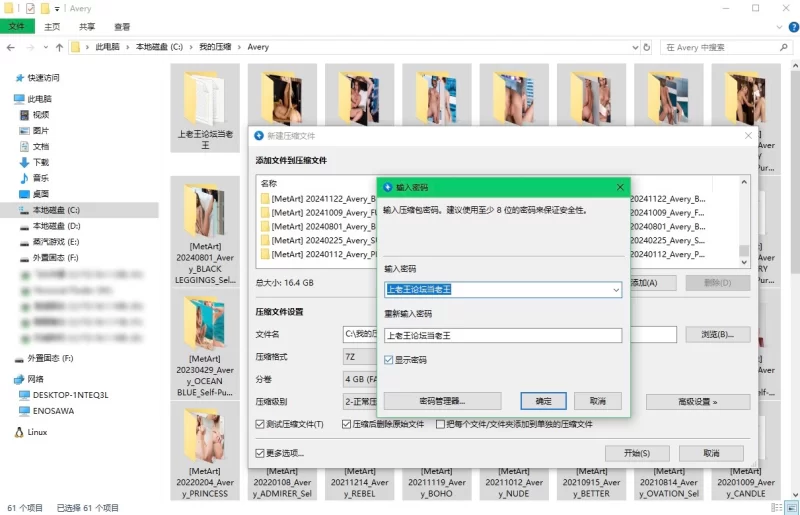Click the Explorer scrollbar down arrow

click(x=795, y=495)
